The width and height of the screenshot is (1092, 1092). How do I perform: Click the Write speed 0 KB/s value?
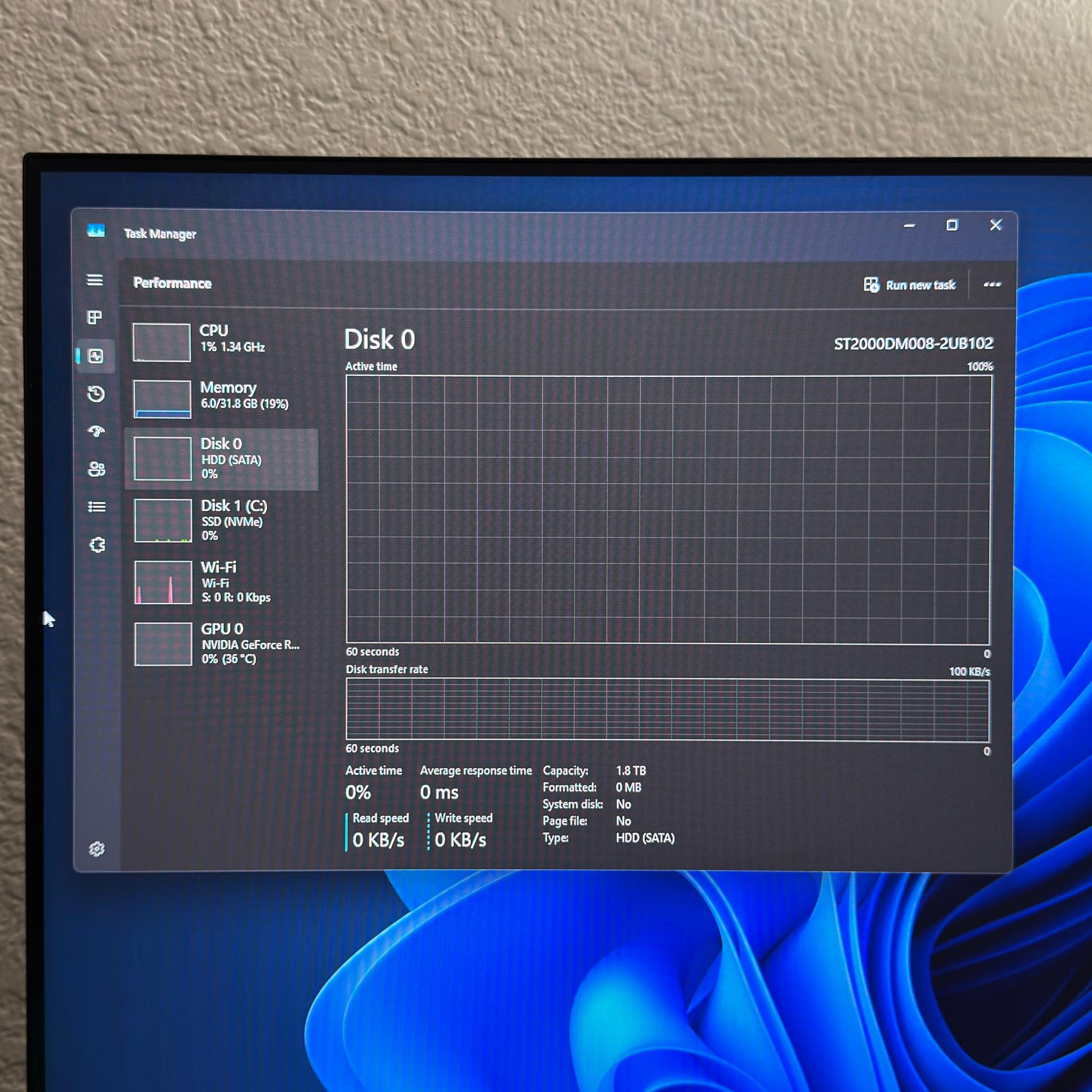(460, 840)
